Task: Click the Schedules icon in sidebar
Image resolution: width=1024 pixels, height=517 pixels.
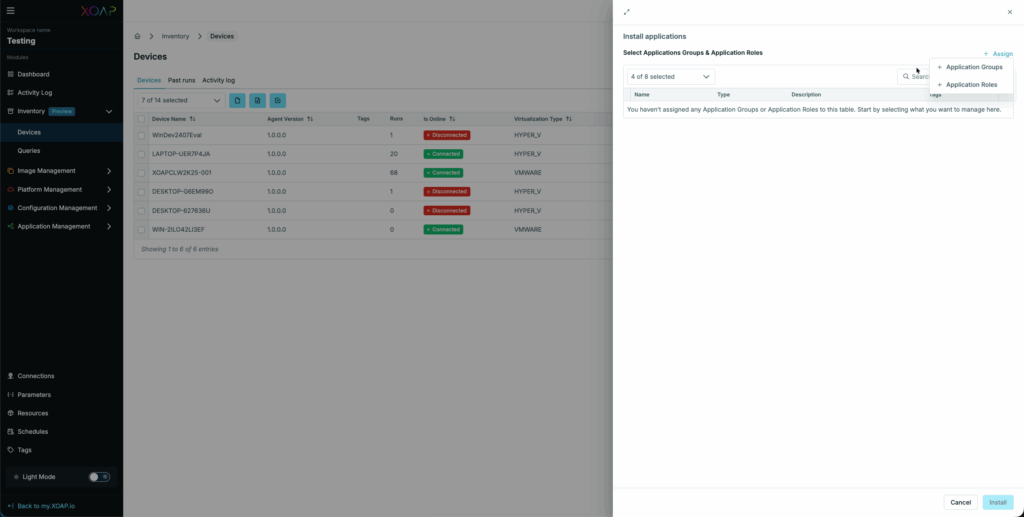Action: [x=10, y=431]
